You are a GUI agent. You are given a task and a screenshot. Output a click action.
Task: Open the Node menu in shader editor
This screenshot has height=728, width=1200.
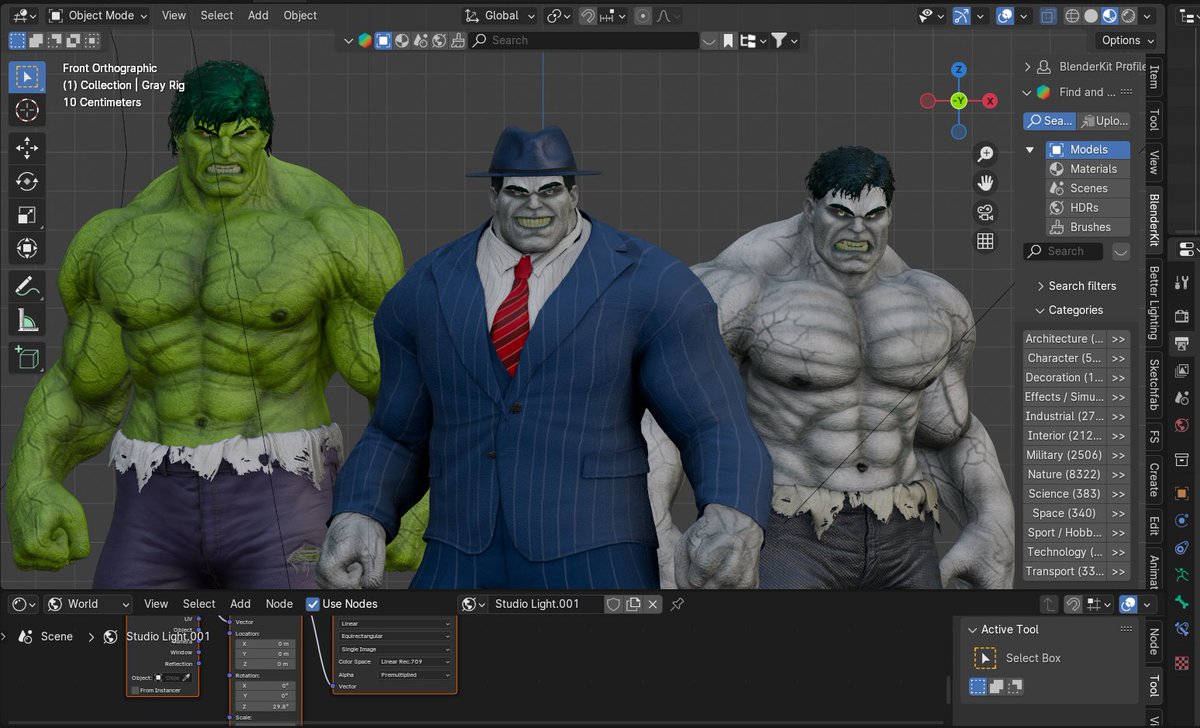[279, 604]
